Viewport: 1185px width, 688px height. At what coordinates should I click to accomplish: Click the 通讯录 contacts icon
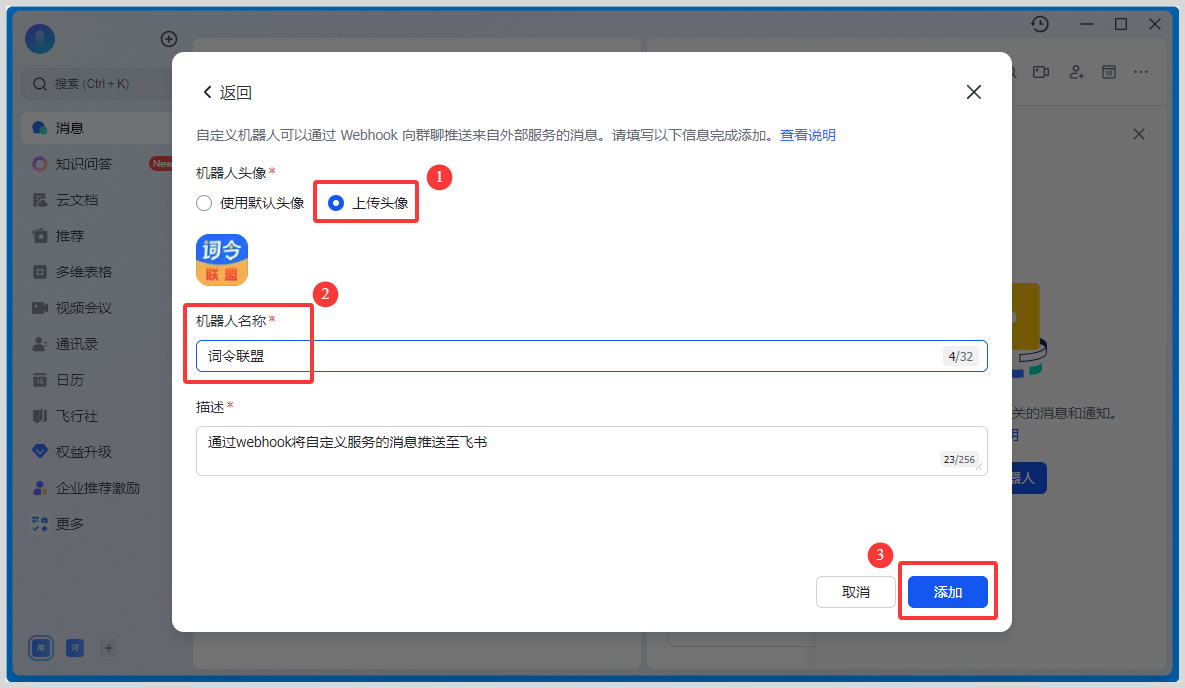pyautogui.click(x=40, y=344)
